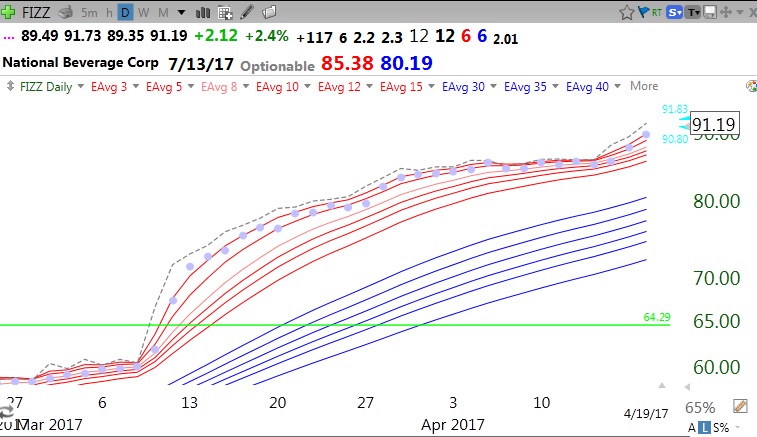Screen dimensions: 757x437
Task: Click the FIZZ ticker symbol
Action: 36,12
